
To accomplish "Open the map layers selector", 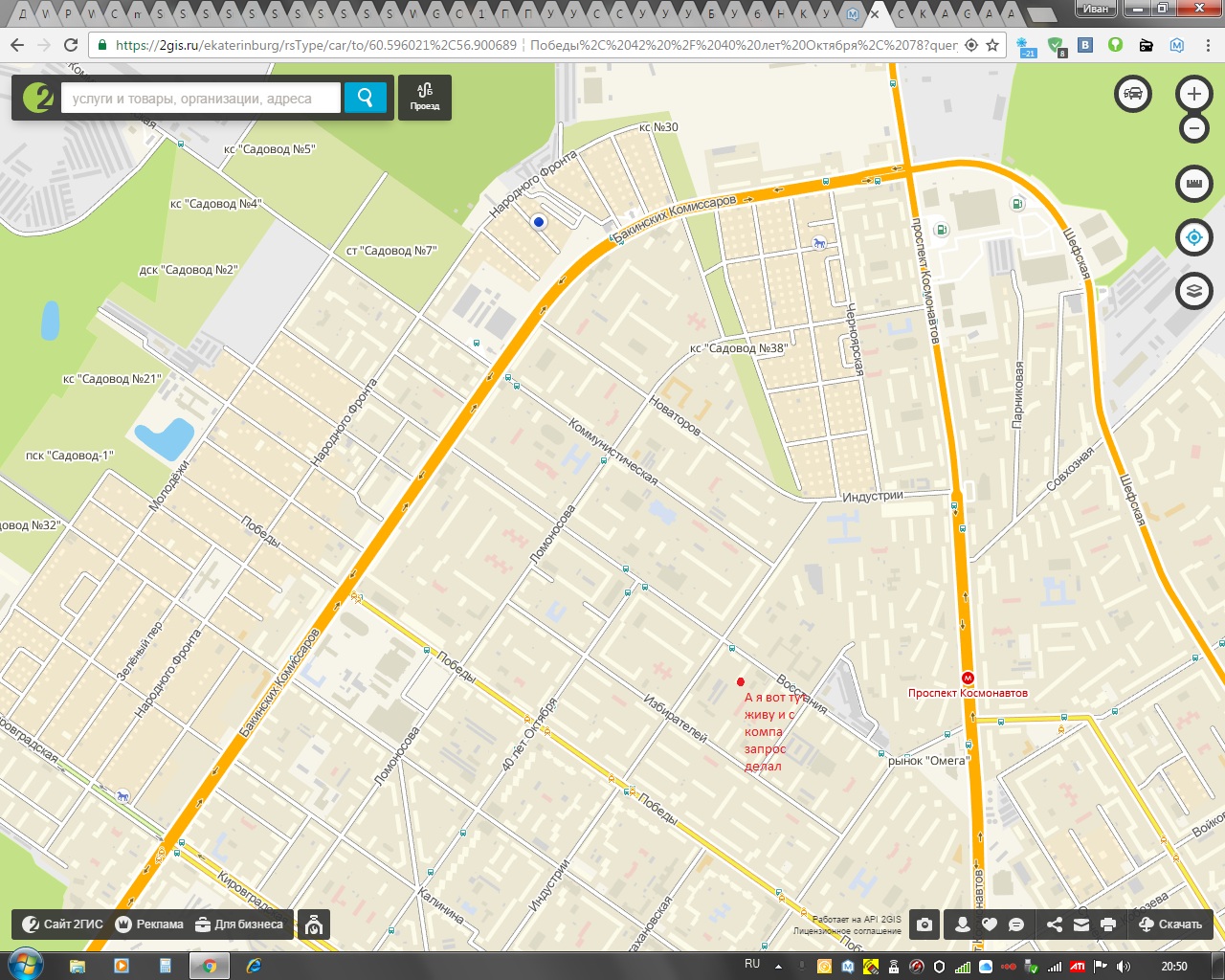I will (1193, 291).
